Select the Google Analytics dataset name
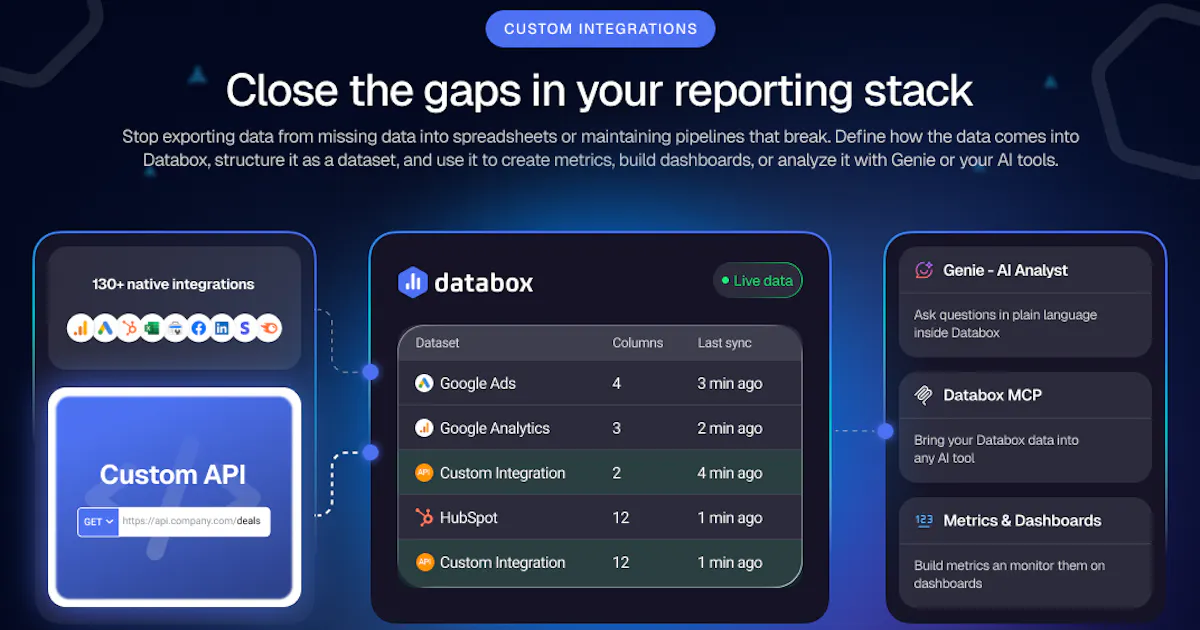1200x630 pixels. pyautogui.click(x=495, y=428)
